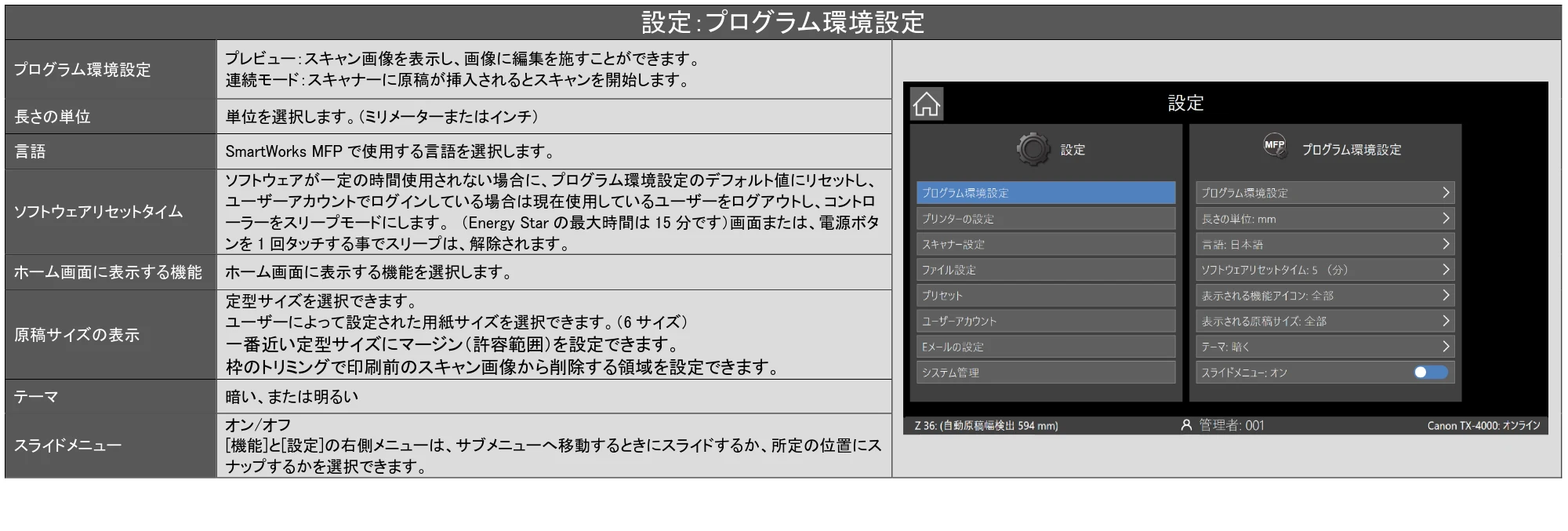Toggle the スライドメニュー switch

pyautogui.click(x=1431, y=373)
